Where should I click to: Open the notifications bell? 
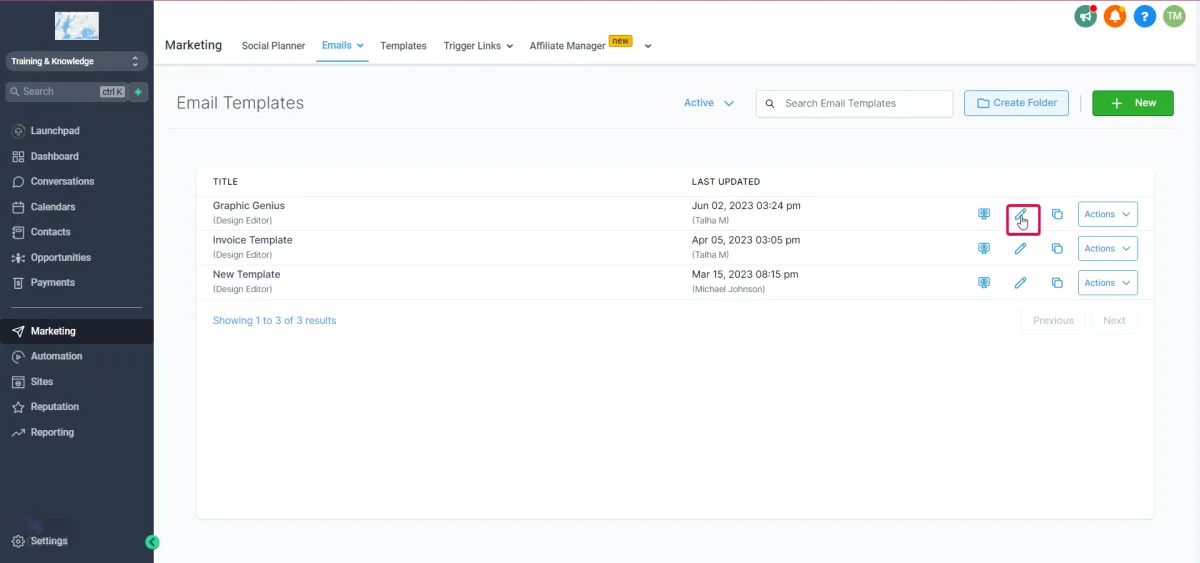point(1115,16)
